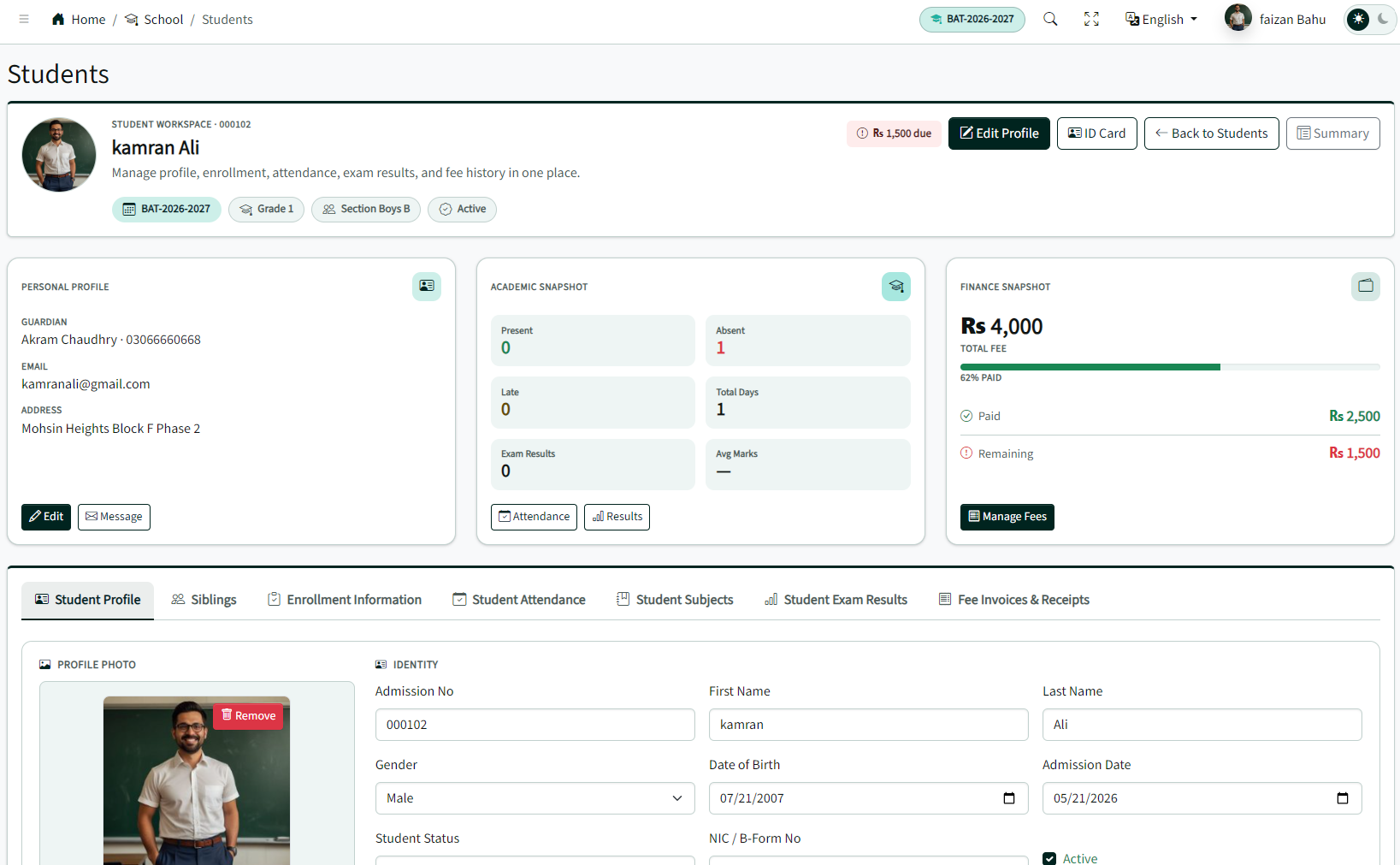Click the student header profile photo
1400x865 pixels.
click(59, 155)
